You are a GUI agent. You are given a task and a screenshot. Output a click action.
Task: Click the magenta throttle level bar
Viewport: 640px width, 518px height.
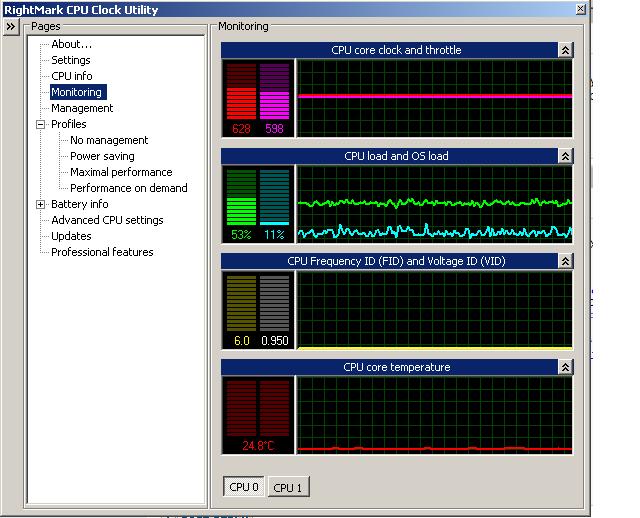click(274, 91)
